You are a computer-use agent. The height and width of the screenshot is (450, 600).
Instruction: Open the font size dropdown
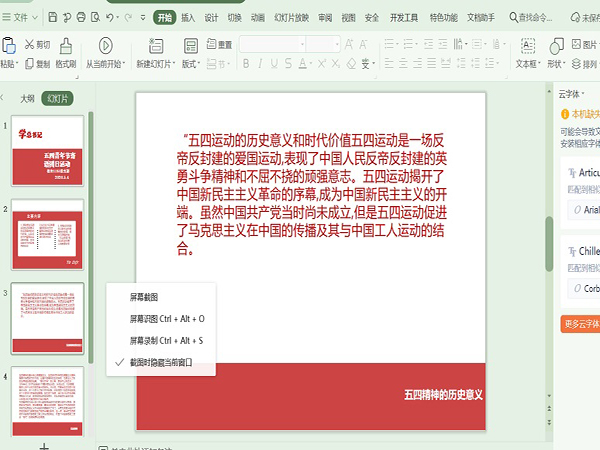337,44
